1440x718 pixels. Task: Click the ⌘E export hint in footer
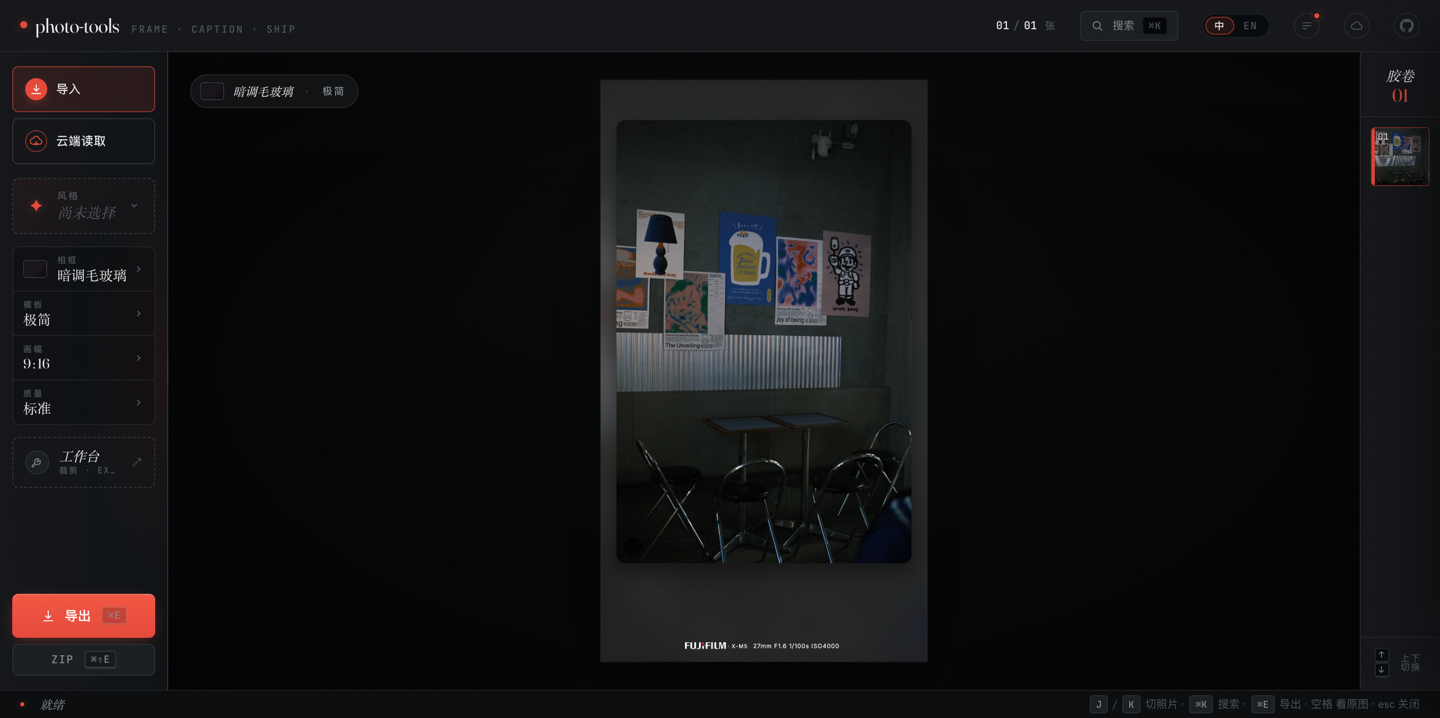[x=1263, y=704]
